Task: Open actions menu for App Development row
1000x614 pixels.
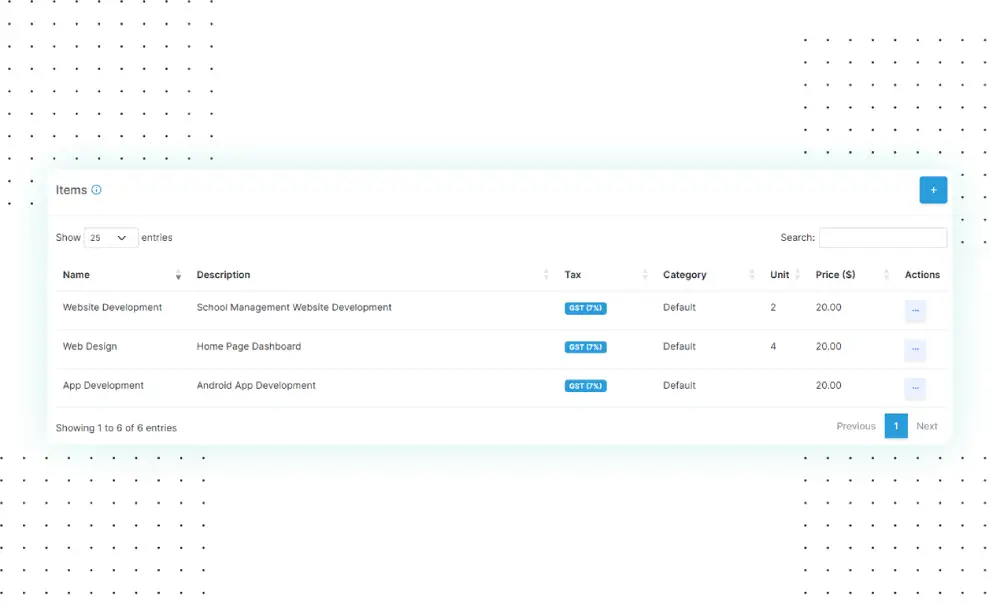Action: (915, 389)
